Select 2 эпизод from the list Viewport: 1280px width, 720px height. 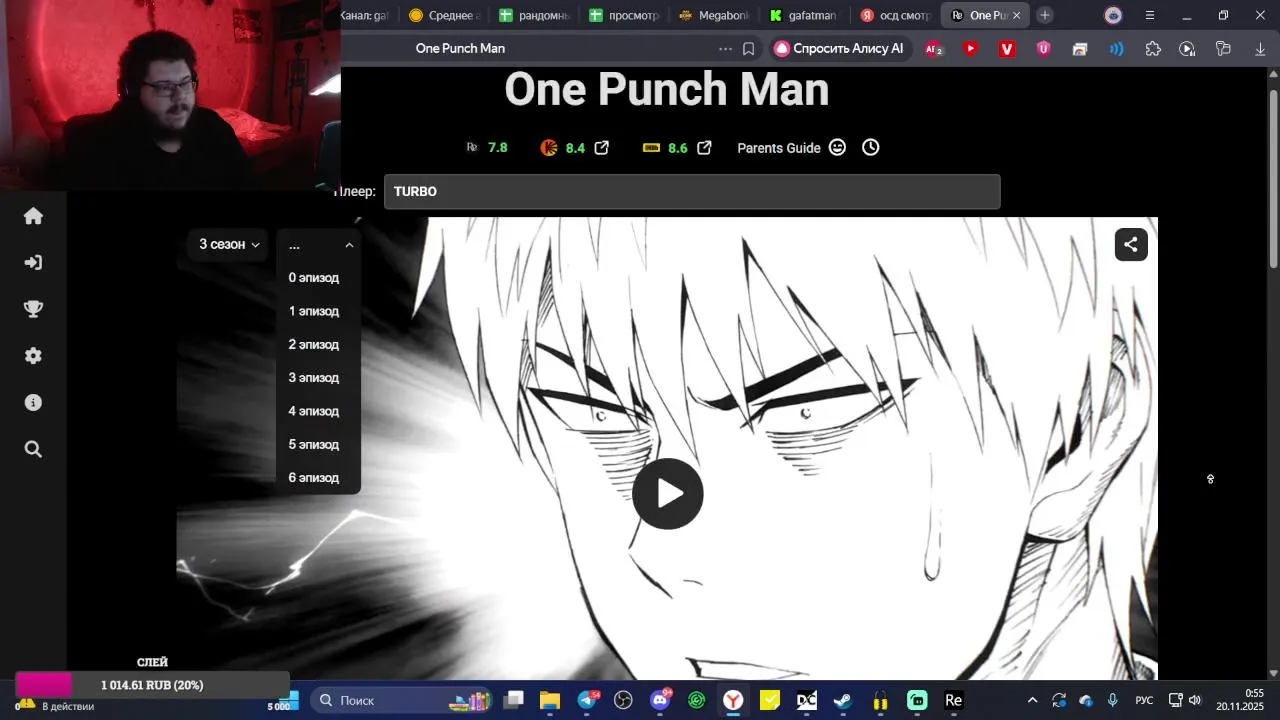coord(314,345)
